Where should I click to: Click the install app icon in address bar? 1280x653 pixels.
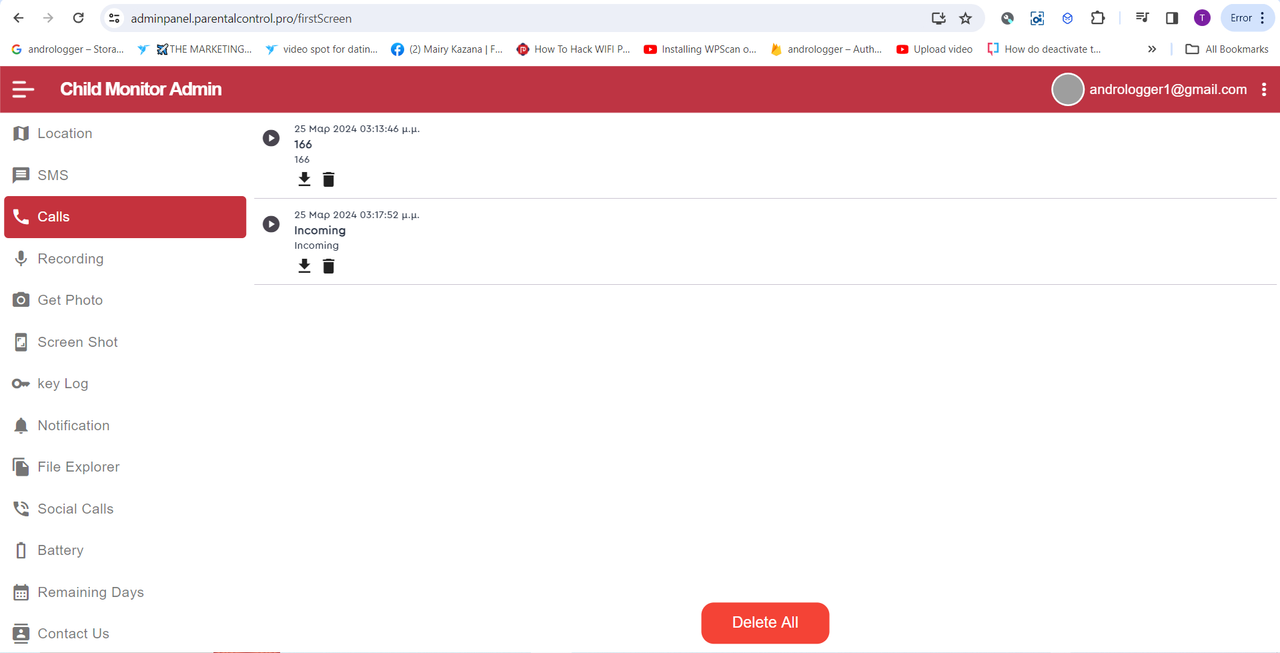938,18
